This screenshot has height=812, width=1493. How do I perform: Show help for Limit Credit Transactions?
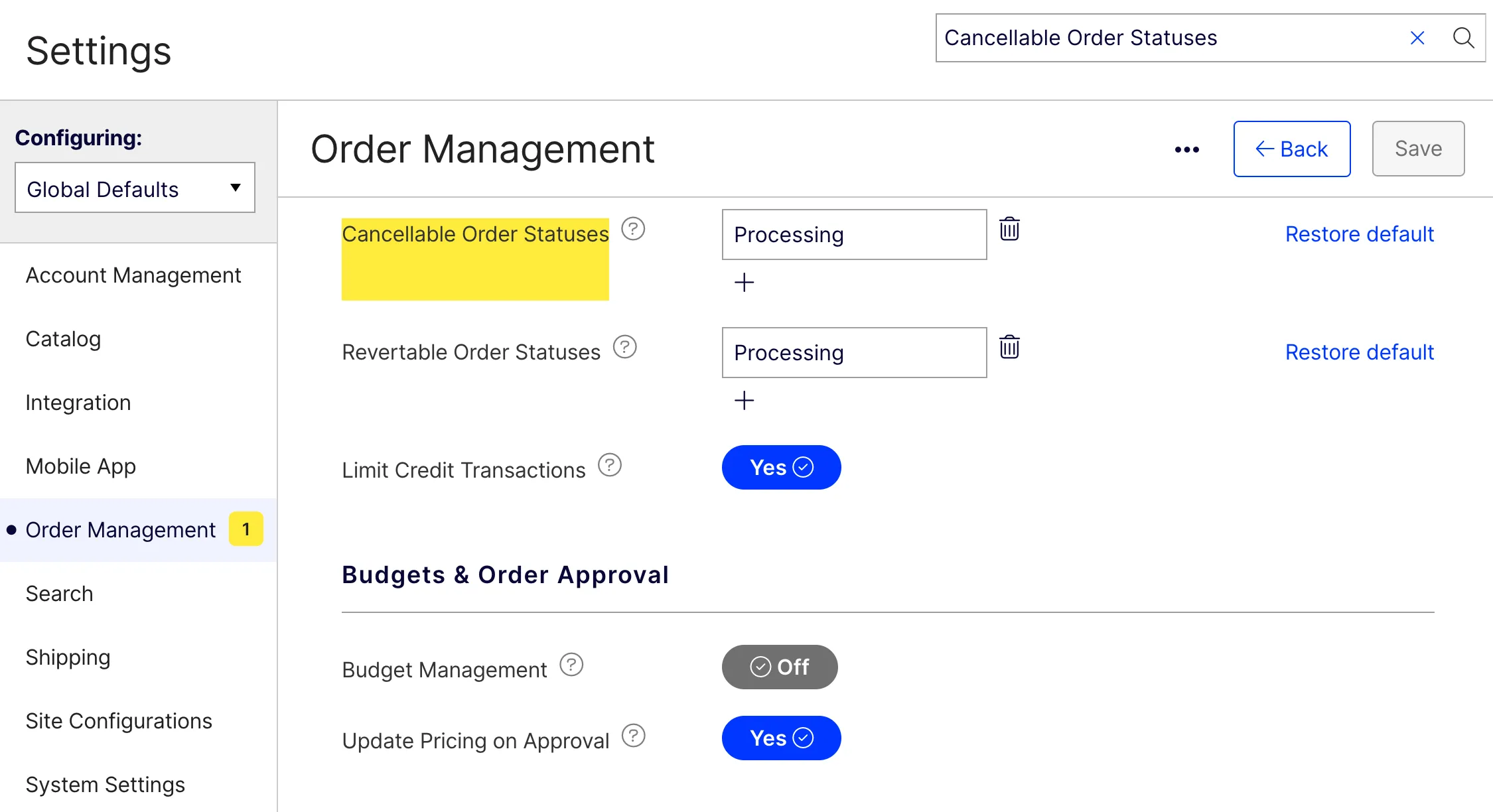(x=610, y=465)
